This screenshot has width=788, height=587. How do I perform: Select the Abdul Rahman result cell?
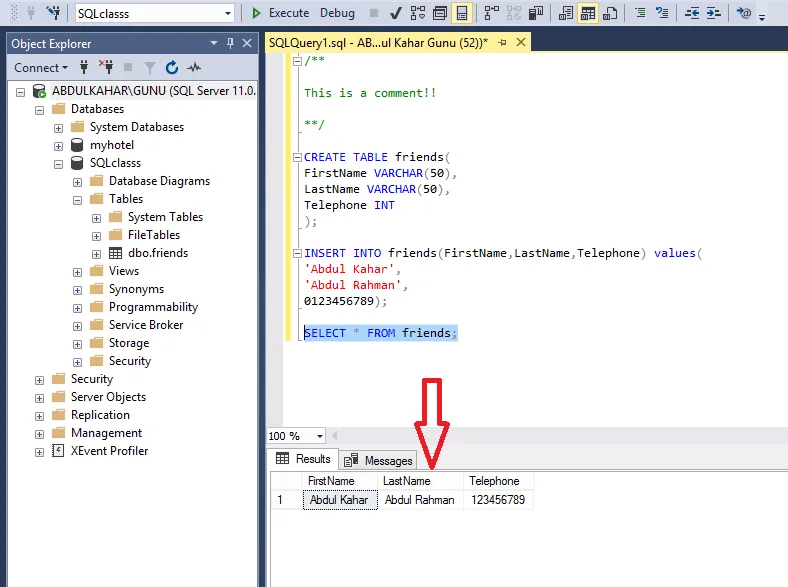click(420, 500)
